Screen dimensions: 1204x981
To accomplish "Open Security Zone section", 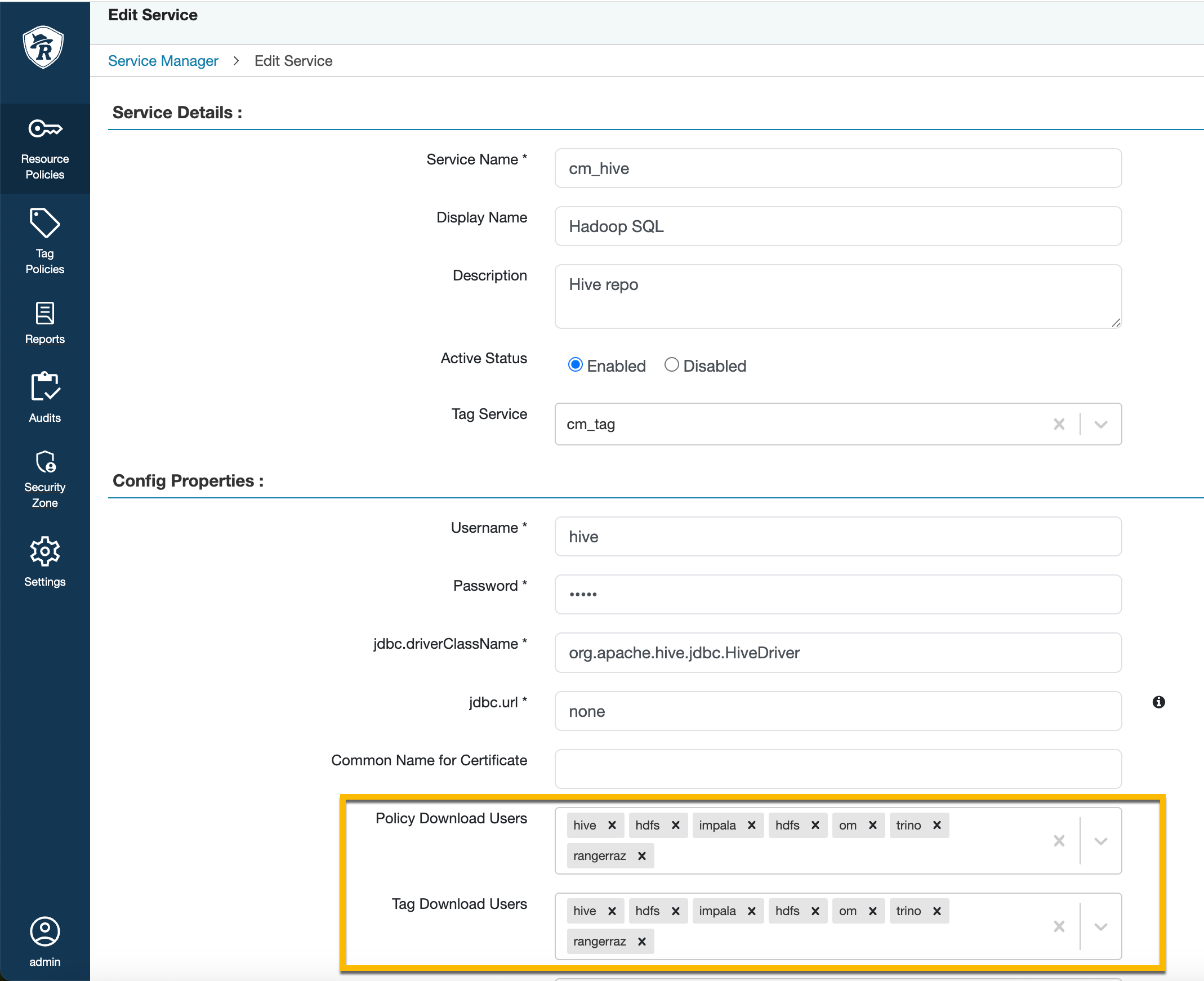I will tap(44, 479).
